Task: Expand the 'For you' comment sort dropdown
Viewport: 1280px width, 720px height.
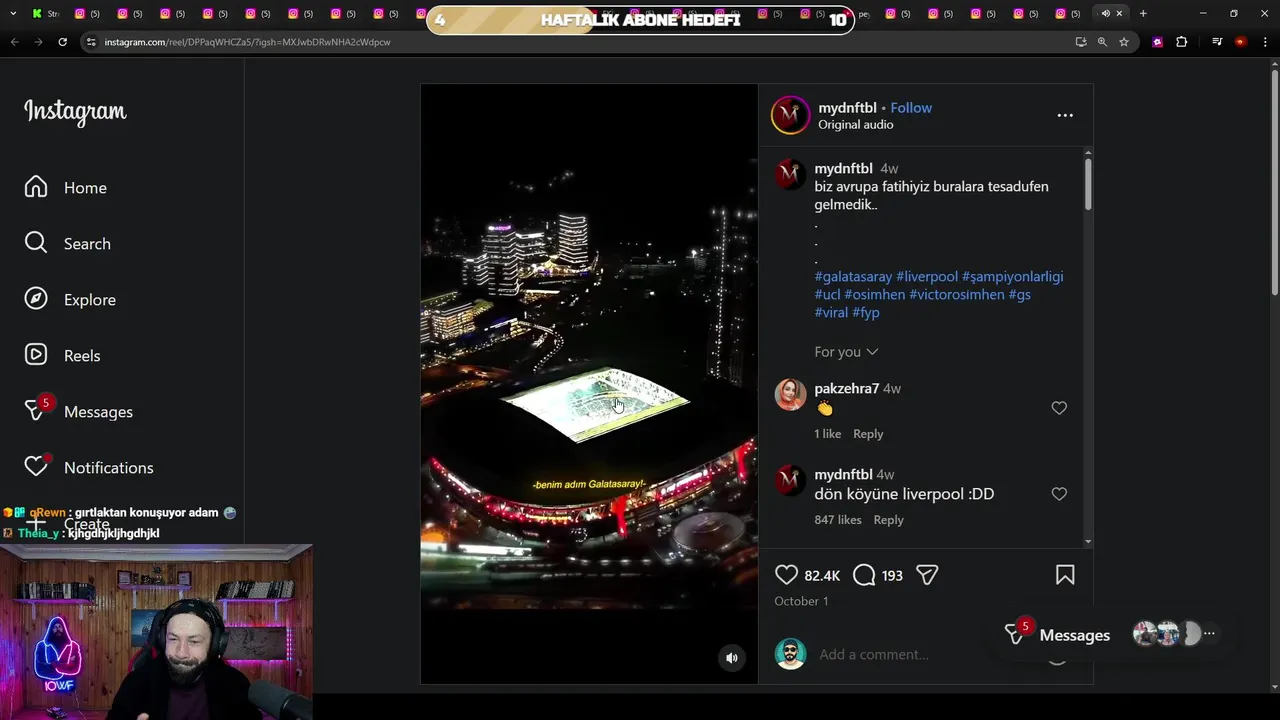Action: [x=846, y=352]
